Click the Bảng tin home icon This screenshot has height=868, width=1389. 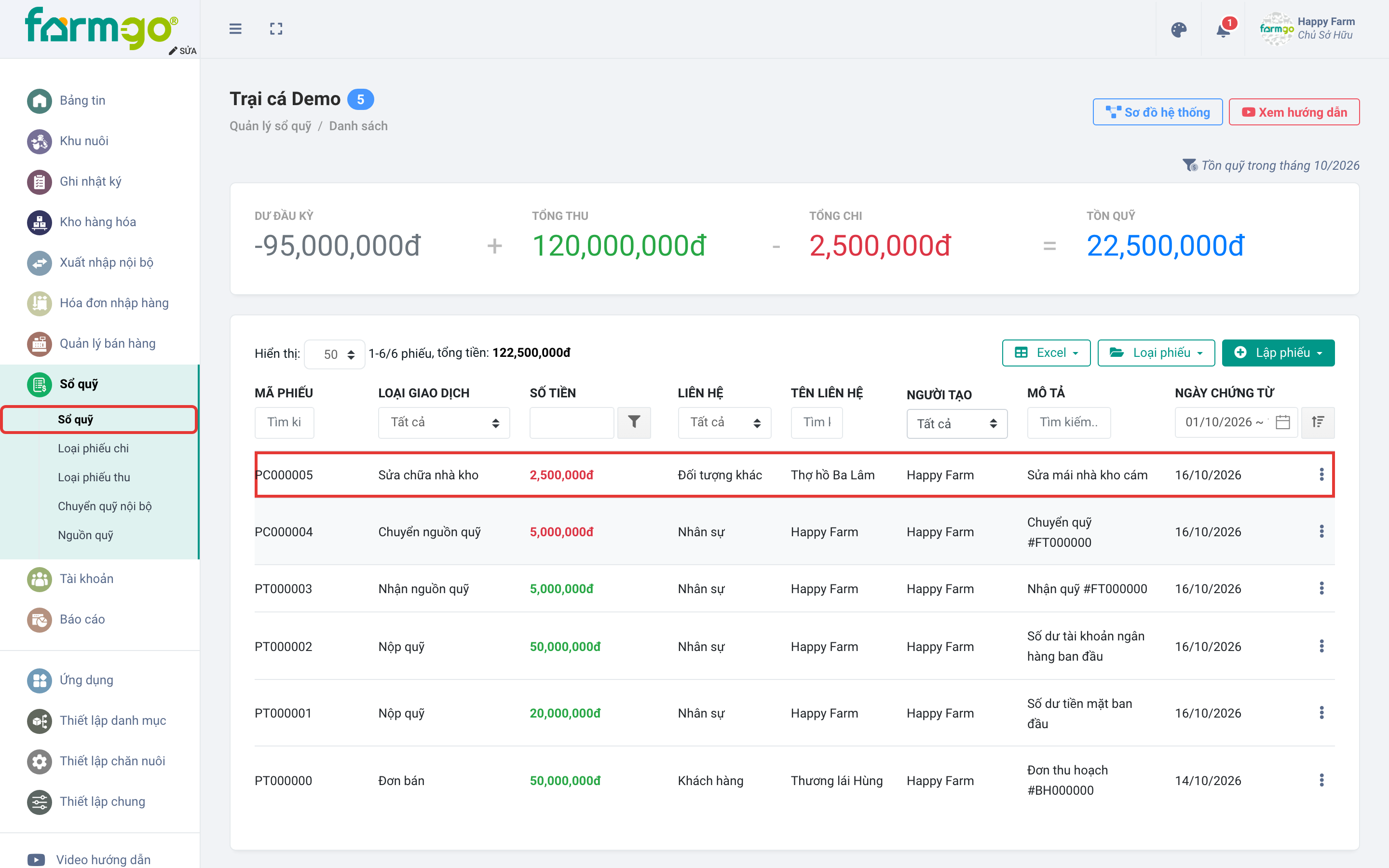click(x=39, y=101)
